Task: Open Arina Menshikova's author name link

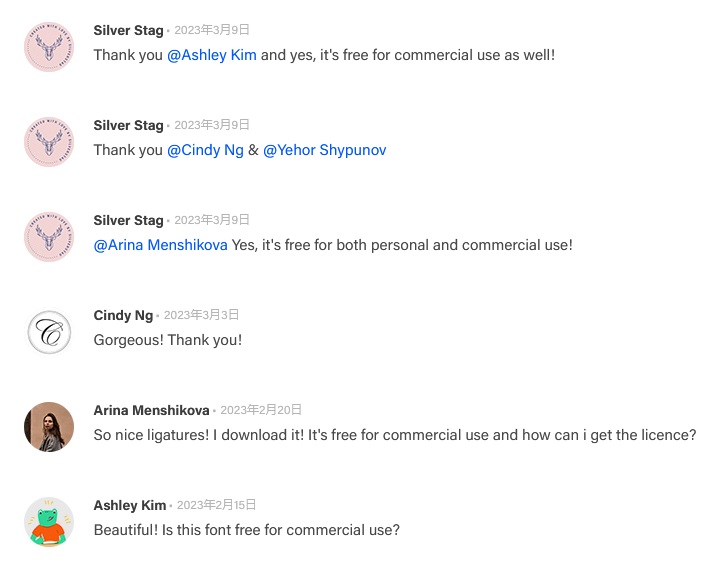Action: point(151,410)
